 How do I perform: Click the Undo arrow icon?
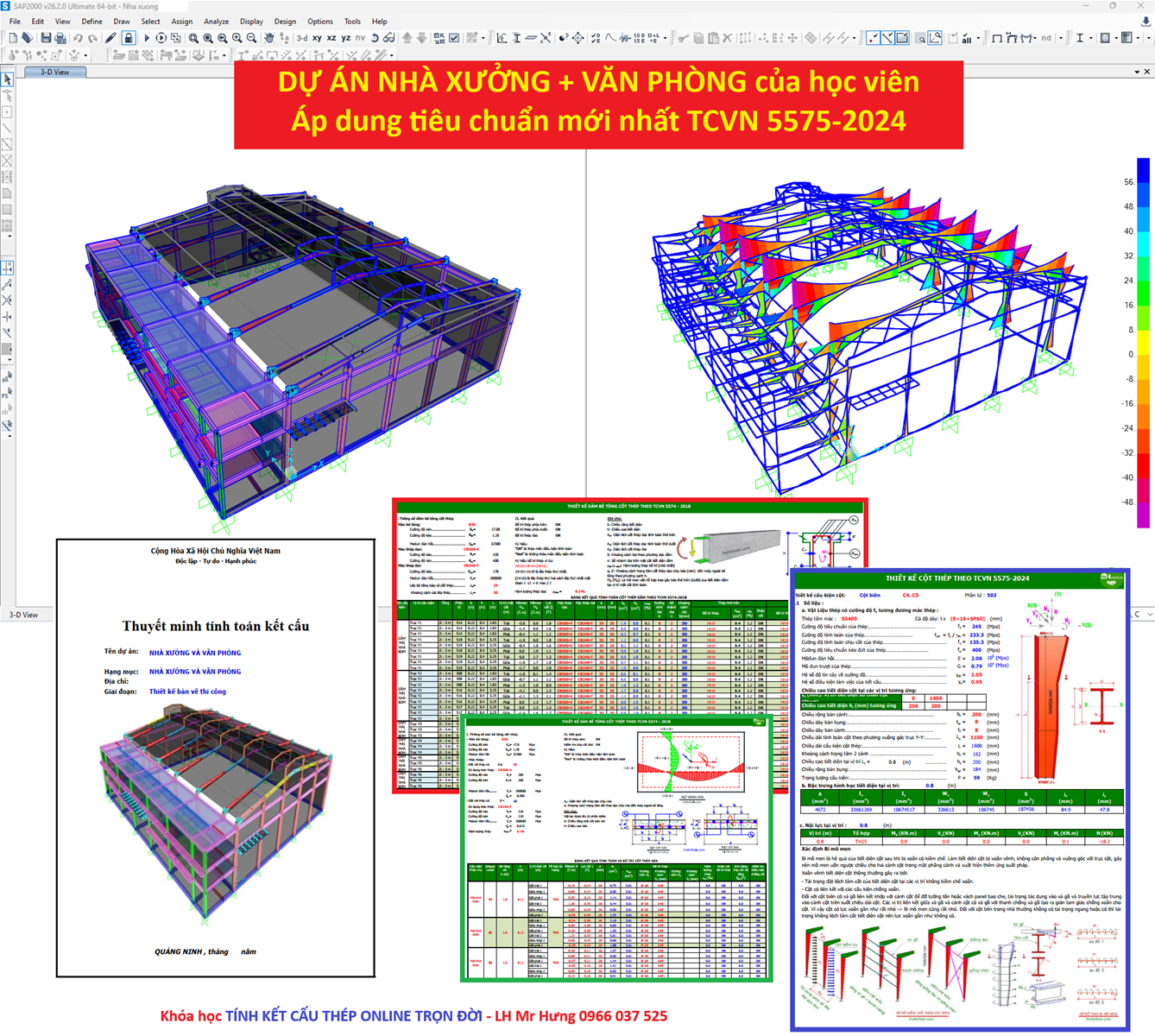pos(78,38)
